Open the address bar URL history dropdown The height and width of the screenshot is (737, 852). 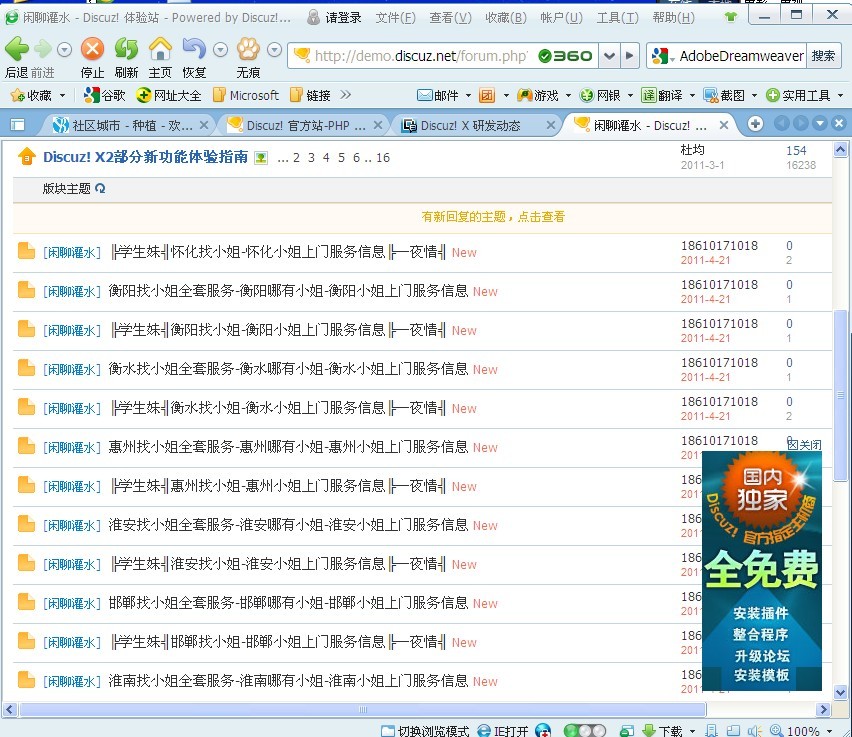pos(610,55)
